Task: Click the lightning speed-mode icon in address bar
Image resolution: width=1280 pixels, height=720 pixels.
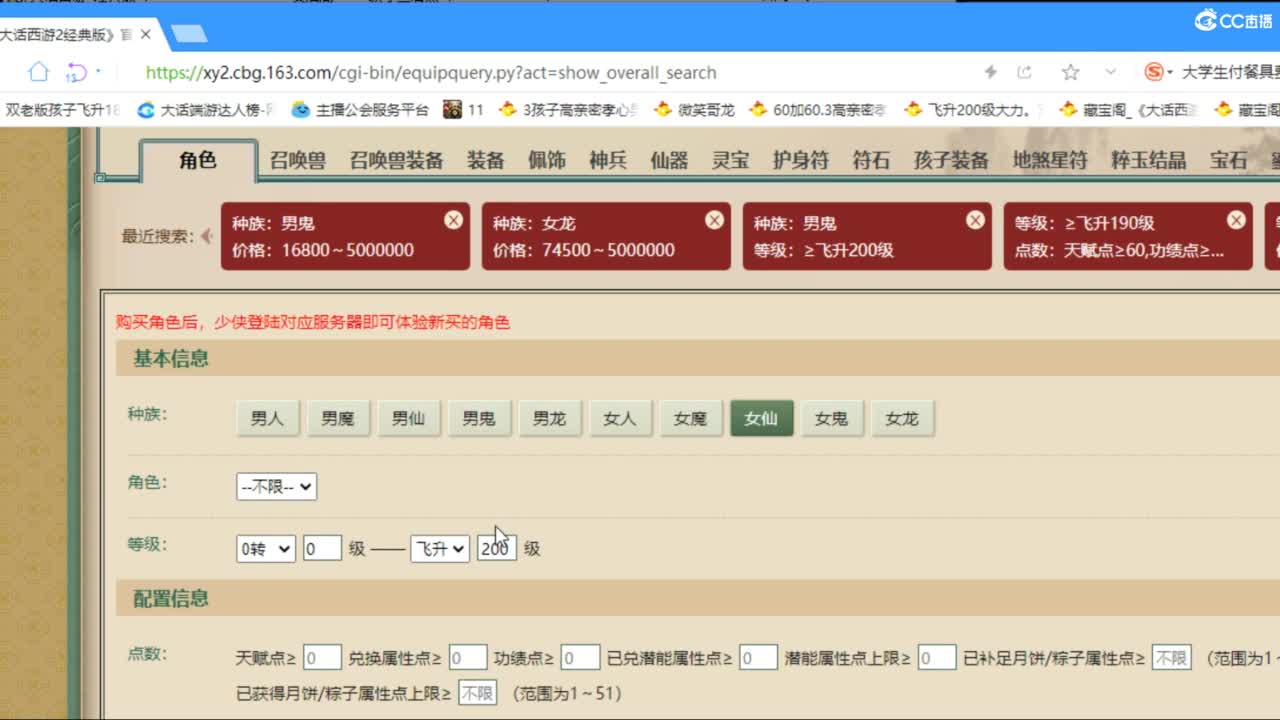Action: pyautogui.click(x=991, y=72)
